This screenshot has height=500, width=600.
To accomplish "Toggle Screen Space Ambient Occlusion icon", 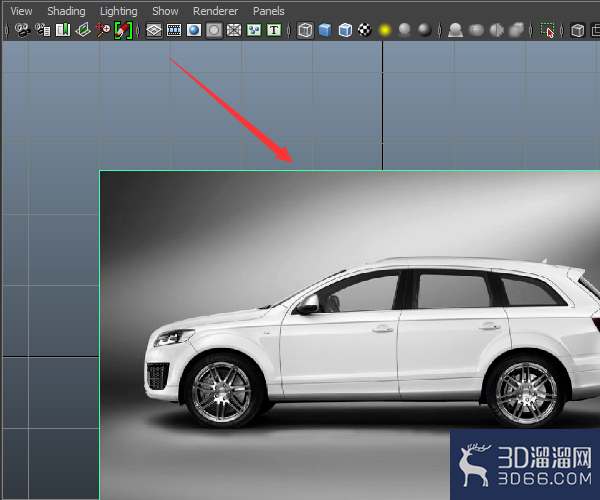I will (x=455, y=30).
